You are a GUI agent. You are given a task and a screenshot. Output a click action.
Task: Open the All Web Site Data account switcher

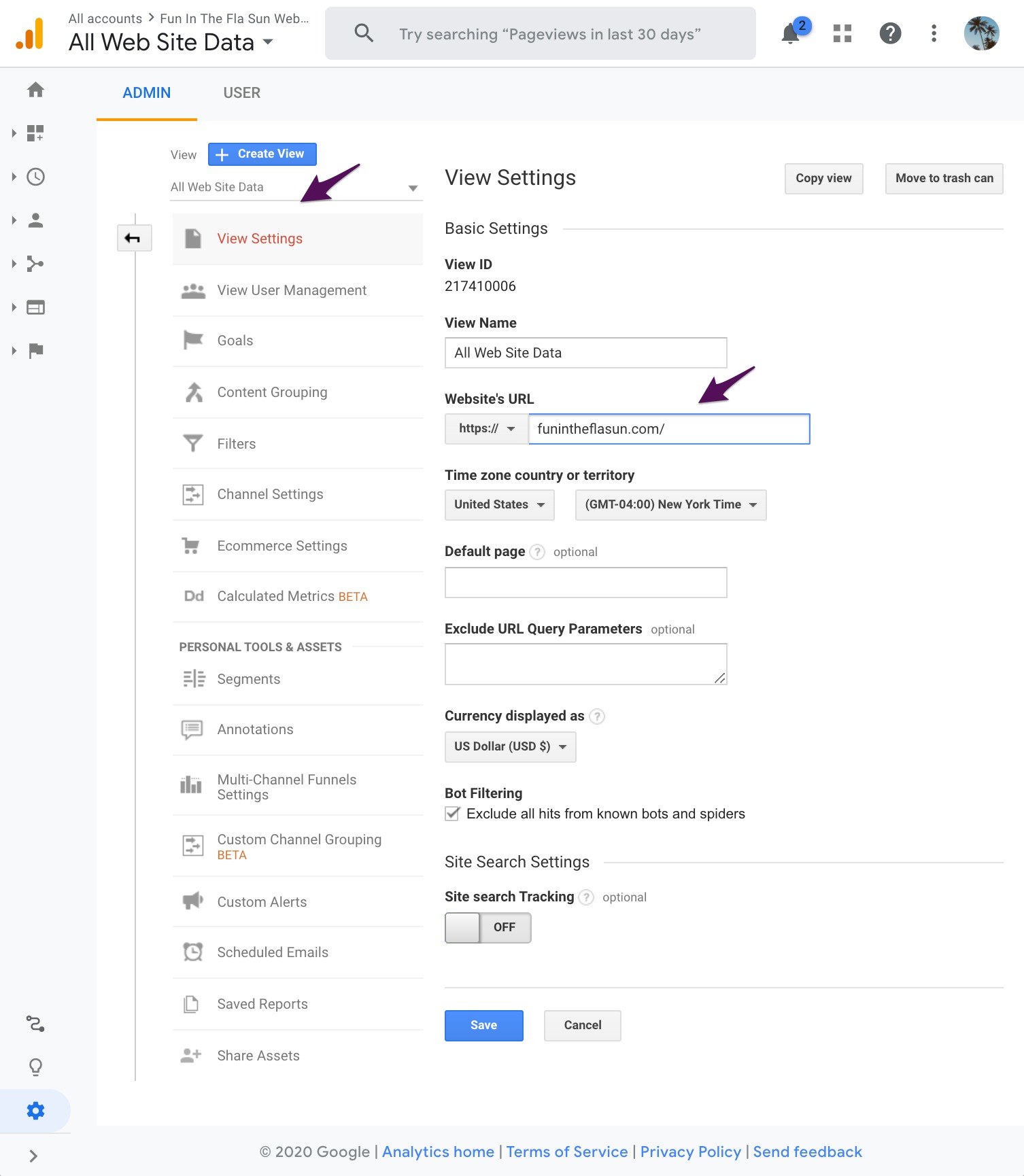click(171, 42)
